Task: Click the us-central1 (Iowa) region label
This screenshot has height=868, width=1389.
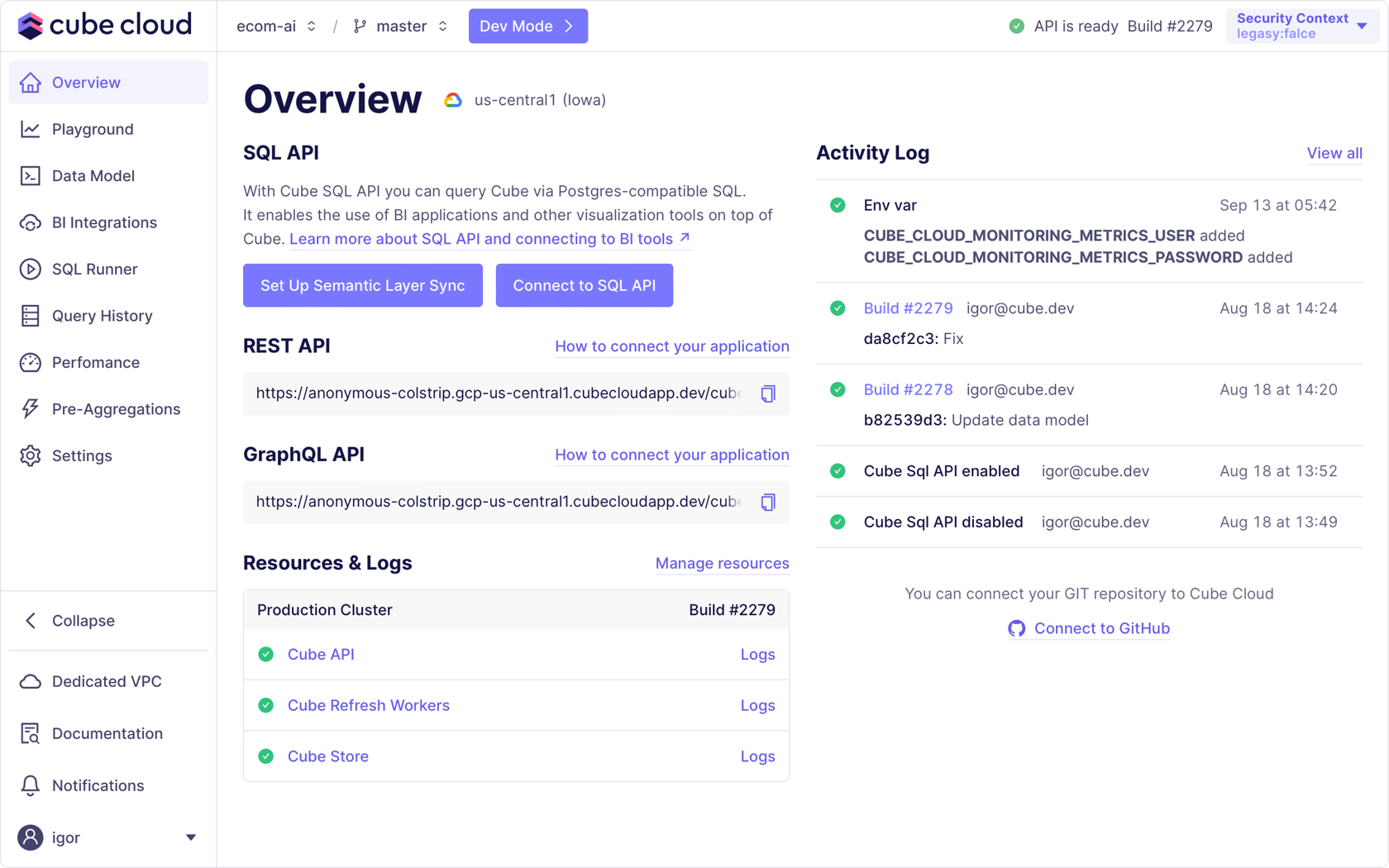Action: click(x=540, y=100)
